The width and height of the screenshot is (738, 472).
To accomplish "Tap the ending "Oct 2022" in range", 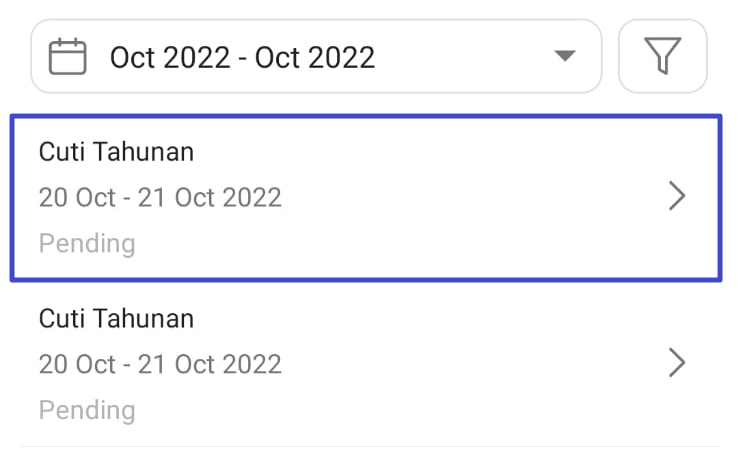I will (x=315, y=57).
